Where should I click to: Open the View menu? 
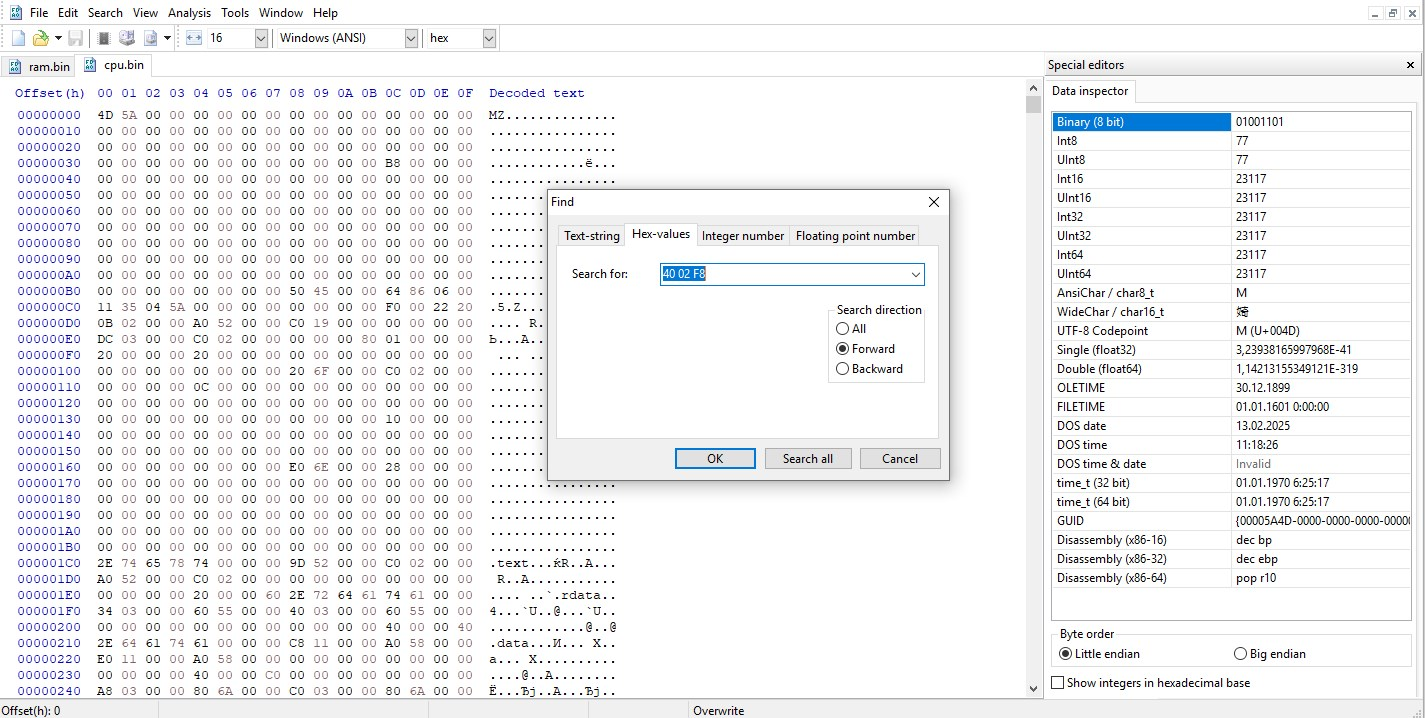tap(145, 13)
